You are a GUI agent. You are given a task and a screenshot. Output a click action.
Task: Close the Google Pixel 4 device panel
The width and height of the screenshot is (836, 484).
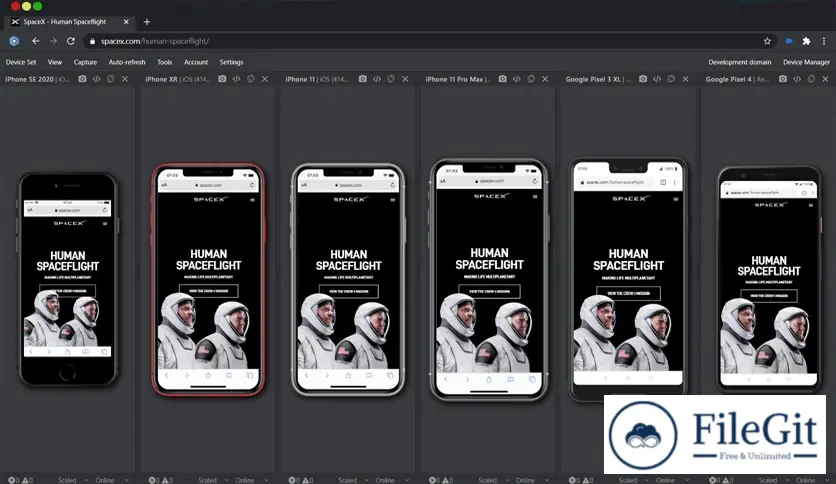tap(825, 79)
